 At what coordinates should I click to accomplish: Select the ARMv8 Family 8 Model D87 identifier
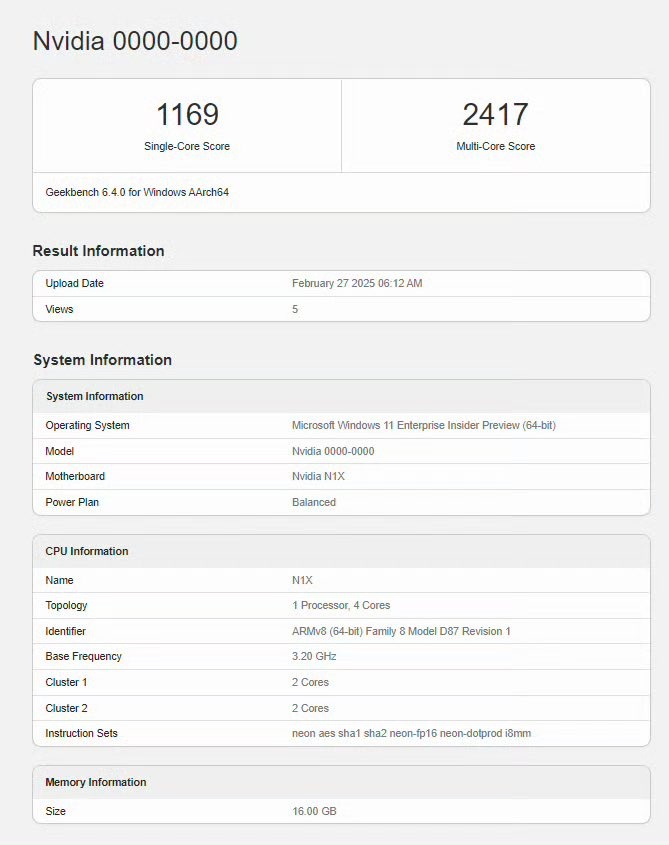(x=401, y=631)
